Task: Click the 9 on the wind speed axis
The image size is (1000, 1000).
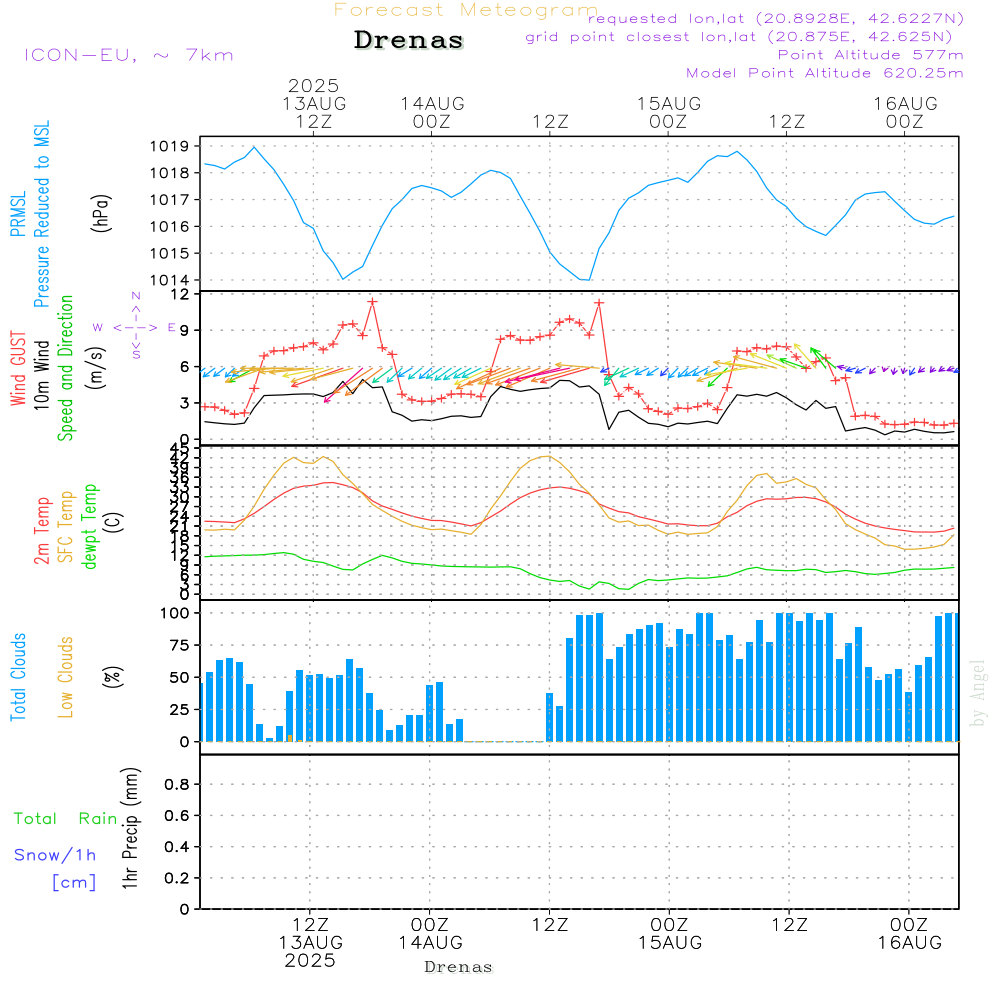Action: click(185, 330)
